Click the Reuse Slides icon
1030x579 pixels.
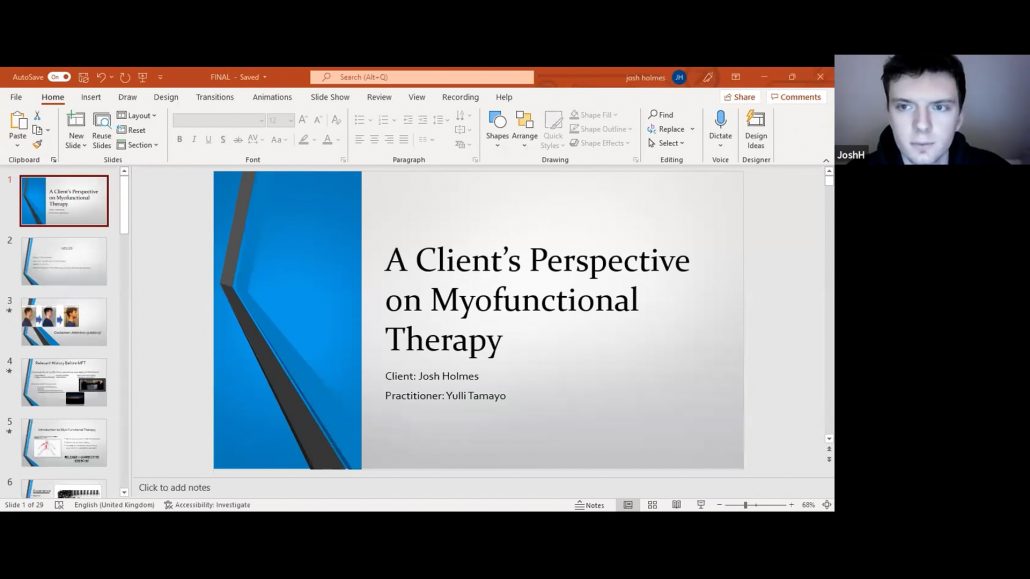coord(102,128)
